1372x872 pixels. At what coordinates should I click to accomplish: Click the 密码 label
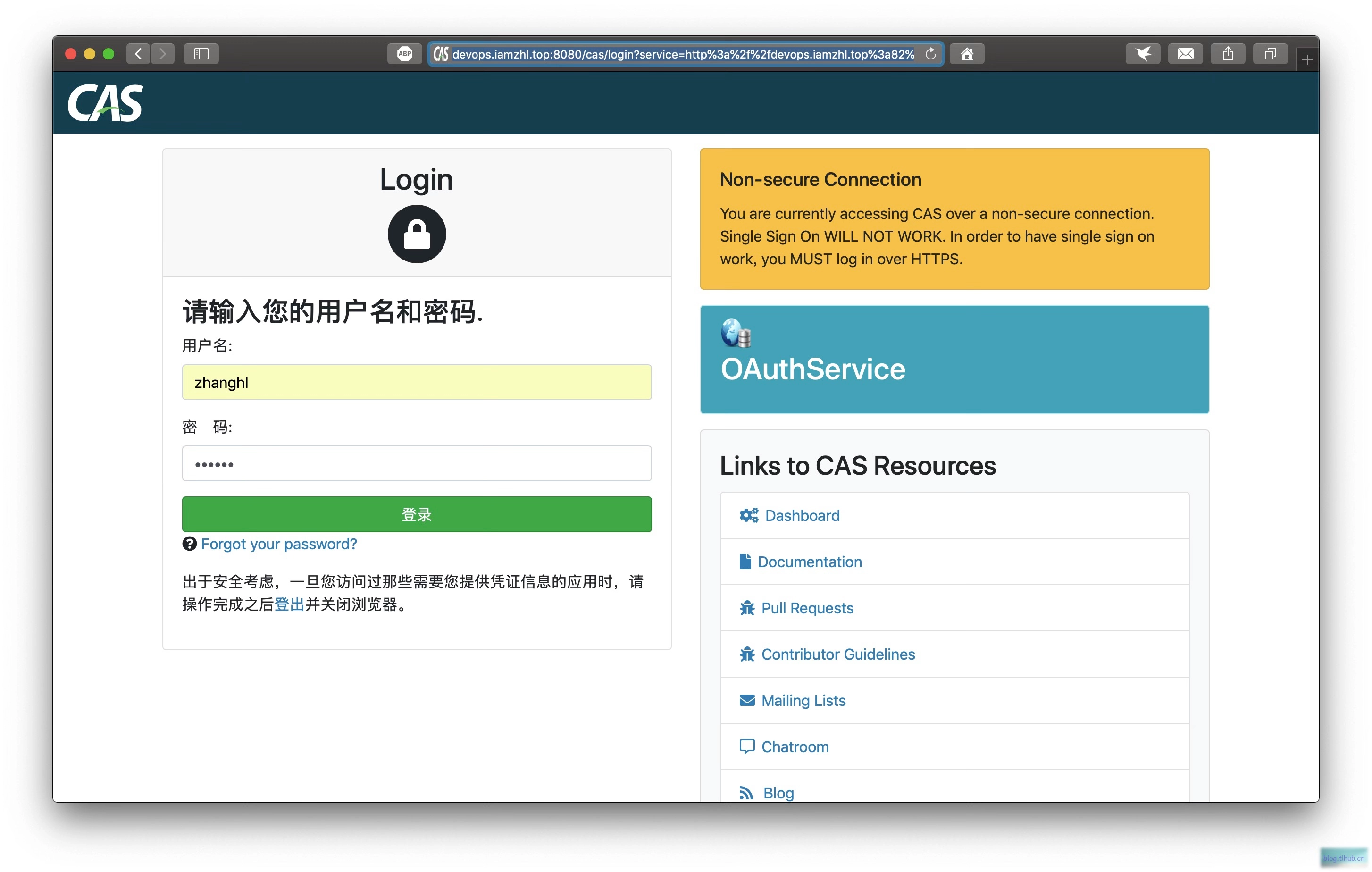(208, 427)
